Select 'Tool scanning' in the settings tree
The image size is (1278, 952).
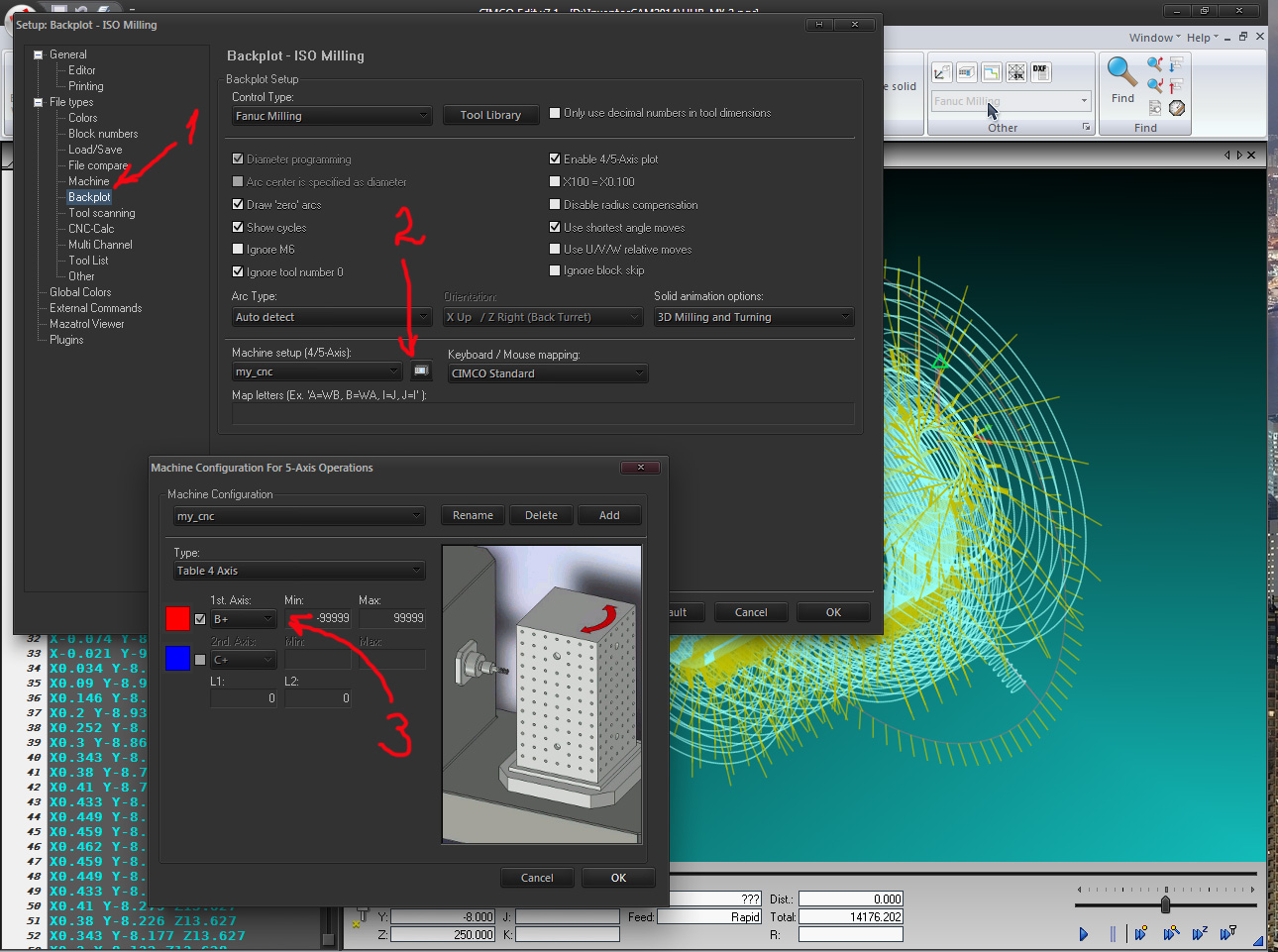click(101, 213)
